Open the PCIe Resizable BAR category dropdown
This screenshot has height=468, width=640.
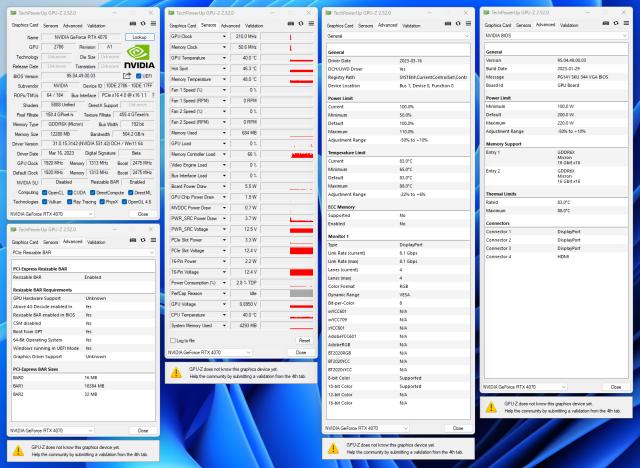click(x=83, y=253)
